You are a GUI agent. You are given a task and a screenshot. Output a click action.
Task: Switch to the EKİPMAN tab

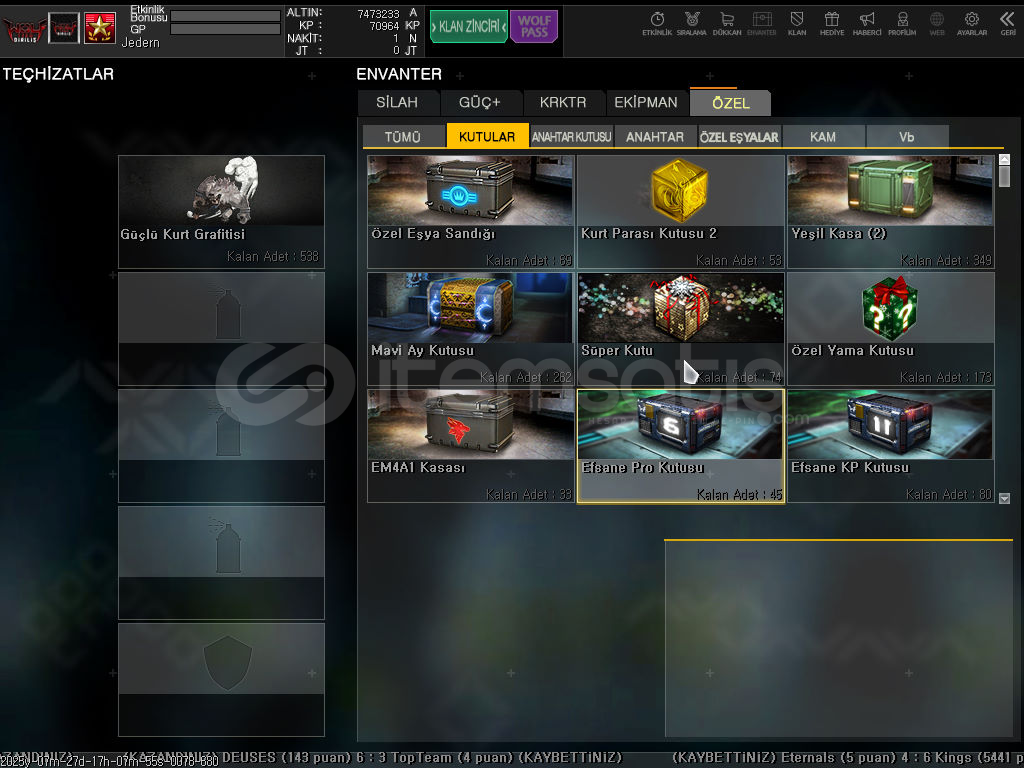[x=646, y=103]
